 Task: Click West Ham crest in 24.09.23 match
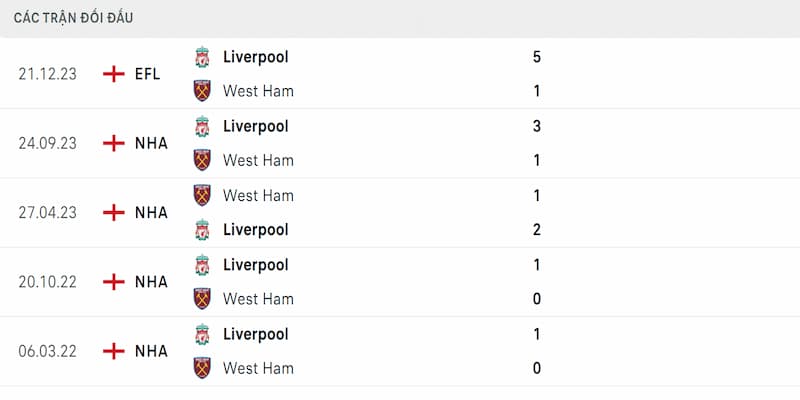click(x=203, y=160)
